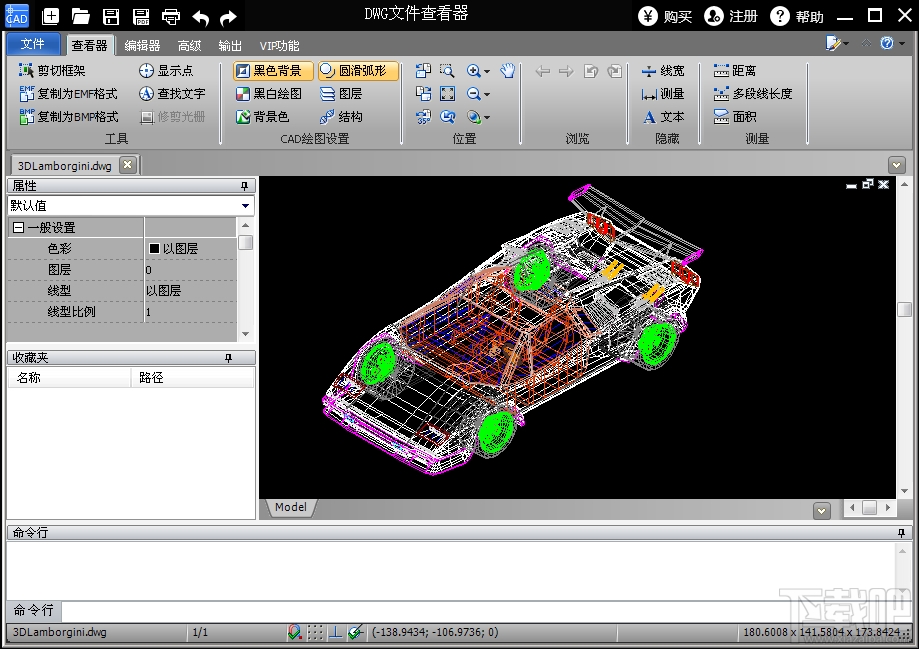The width and height of the screenshot is (919, 649).
Task: Save as PDF with the PDF floppy icon
Action: (141, 16)
